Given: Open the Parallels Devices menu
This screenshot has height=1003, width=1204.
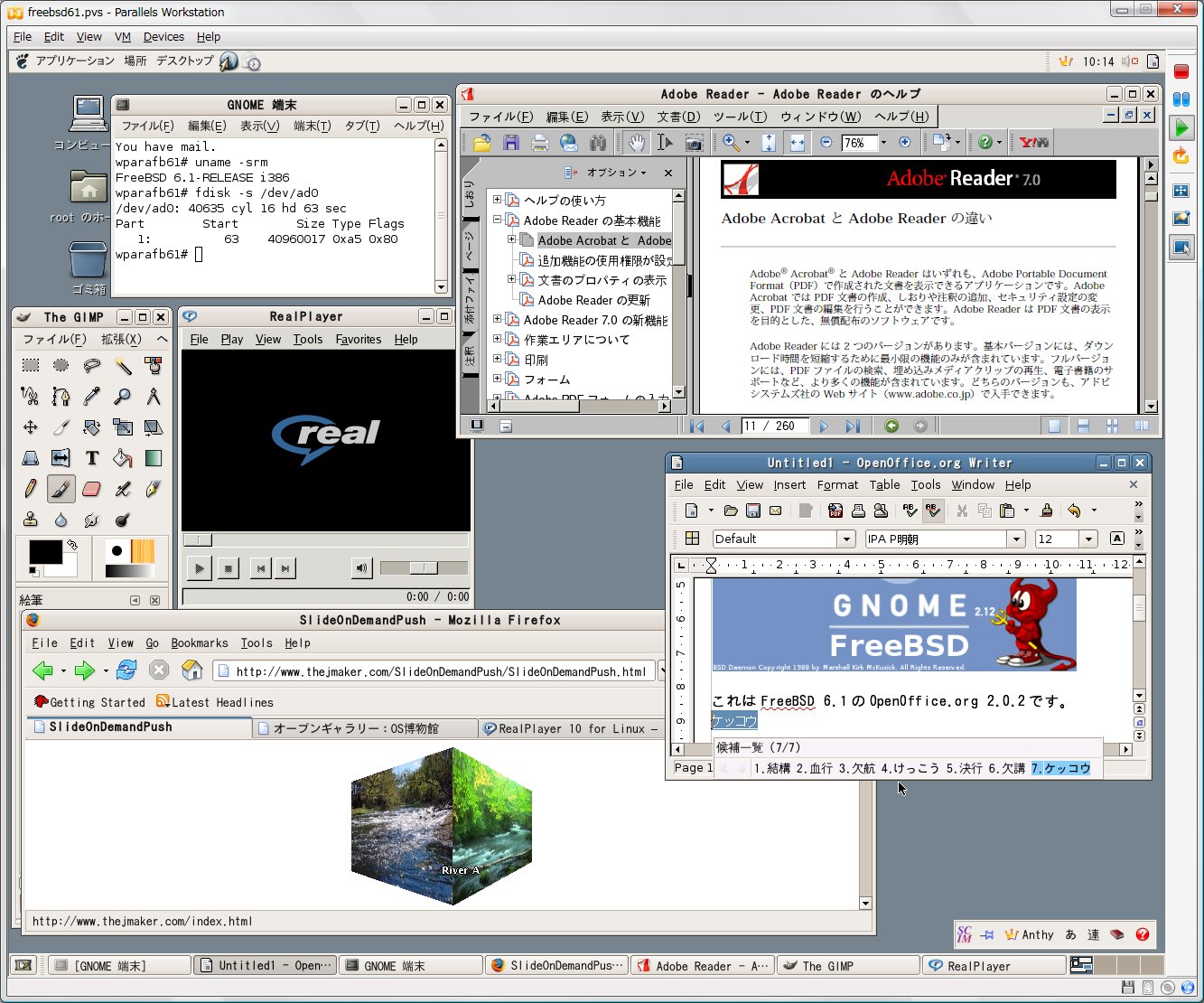Looking at the screenshot, I should point(163,37).
